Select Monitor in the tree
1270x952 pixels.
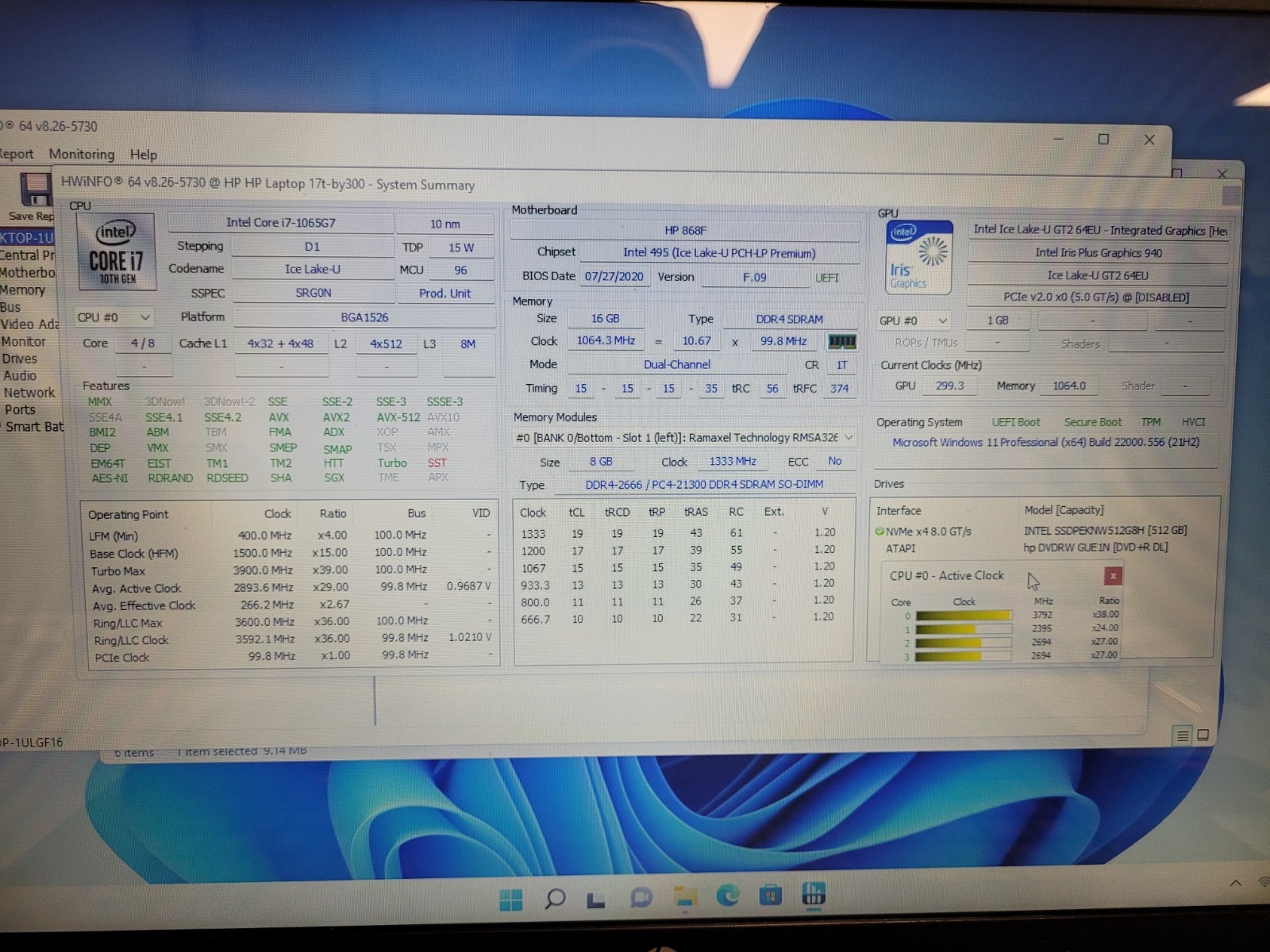tap(23, 342)
